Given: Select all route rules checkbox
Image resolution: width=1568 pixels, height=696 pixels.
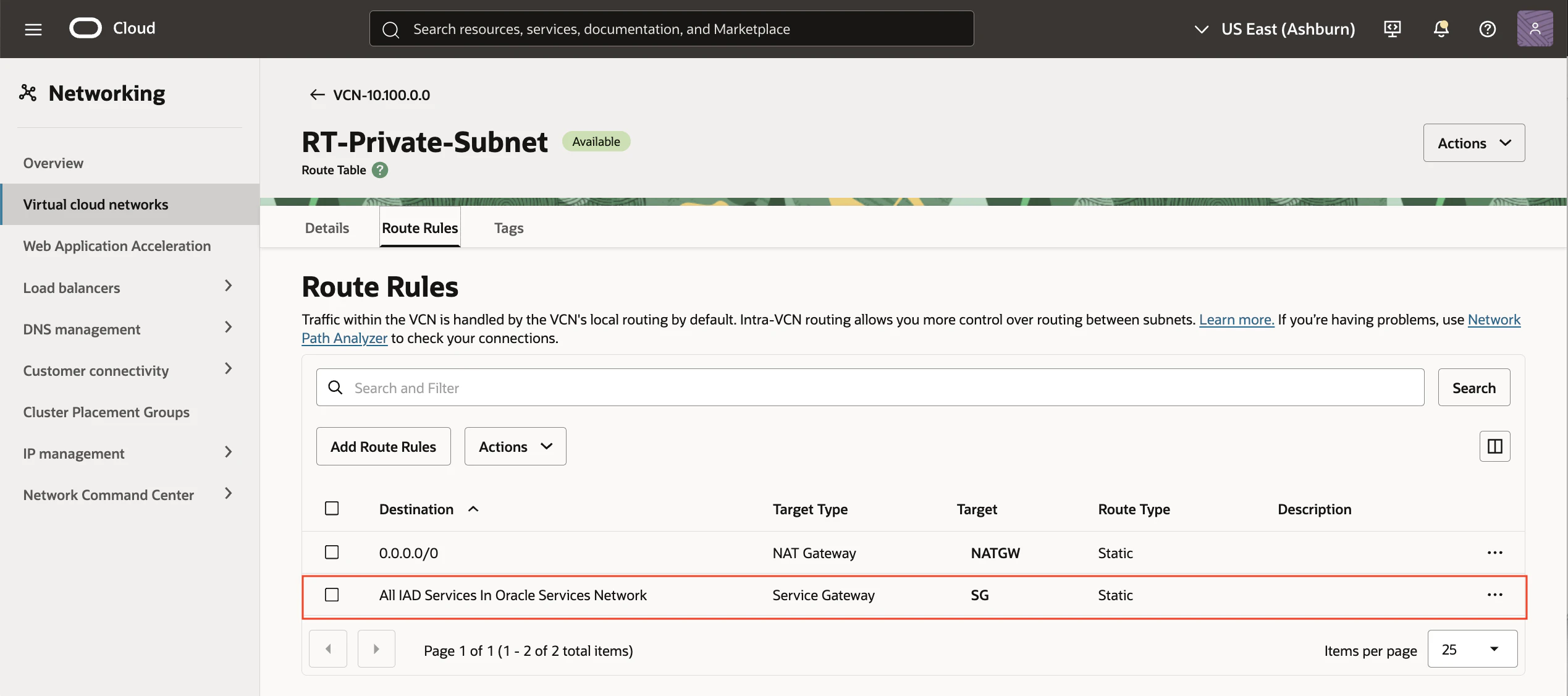Looking at the screenshot, I should (332, 509).
